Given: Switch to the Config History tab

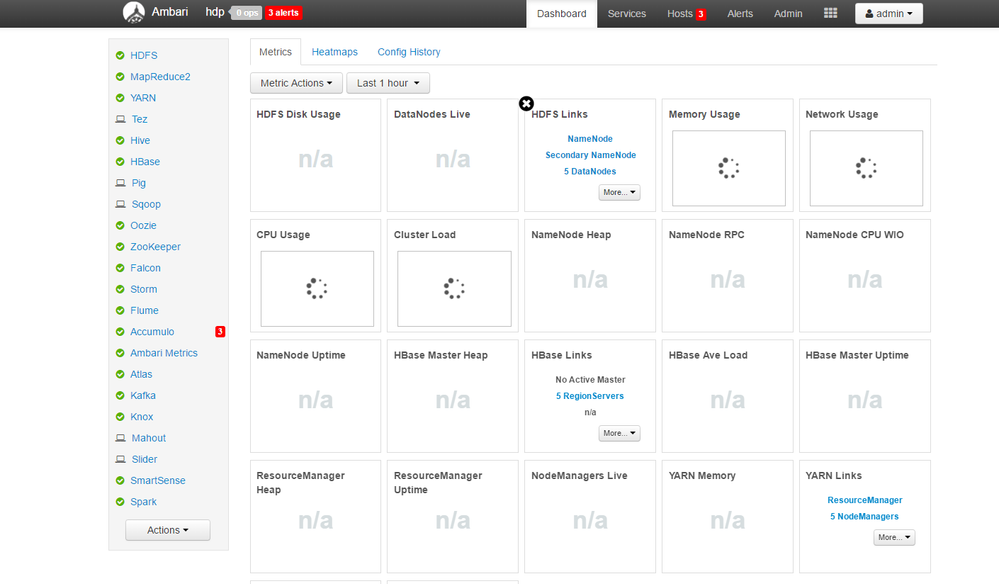Looking at the screenshot, I should pyautogui.click(x=409, y=52).
